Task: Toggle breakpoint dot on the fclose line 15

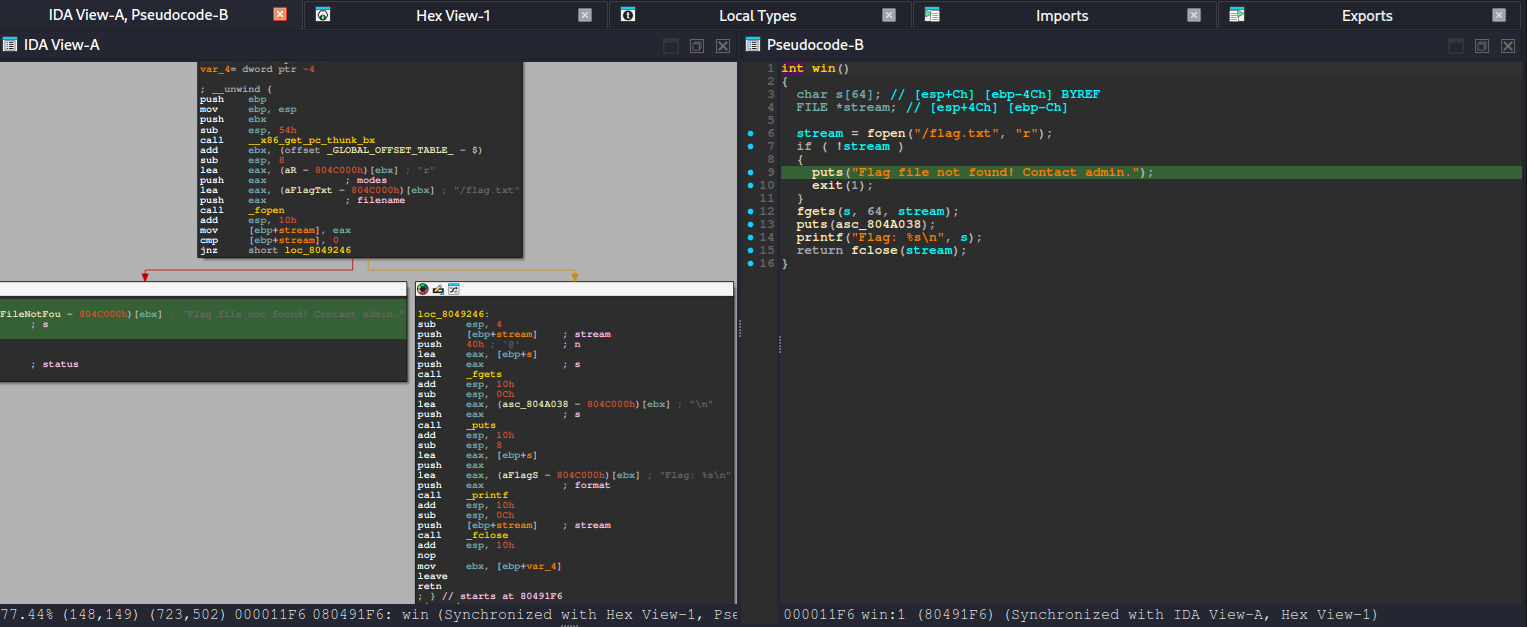Action: (750, 250)
